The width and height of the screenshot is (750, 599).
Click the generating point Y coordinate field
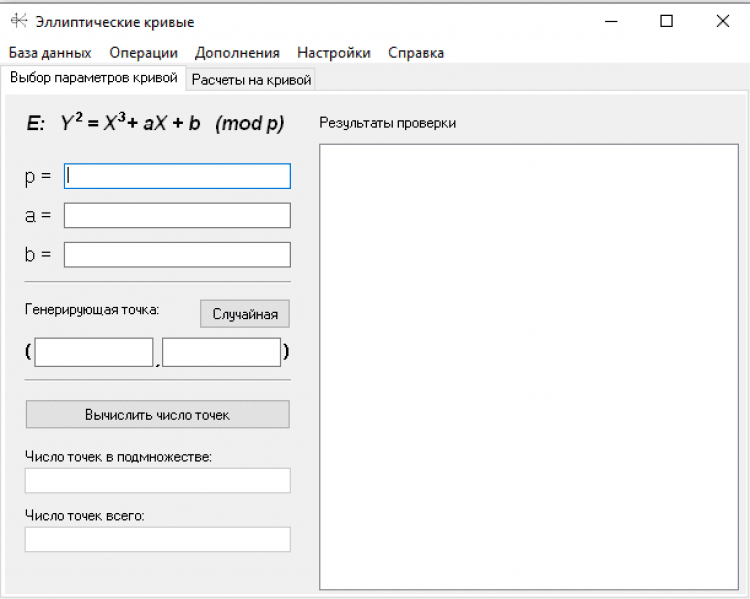[x=221, y=352]
